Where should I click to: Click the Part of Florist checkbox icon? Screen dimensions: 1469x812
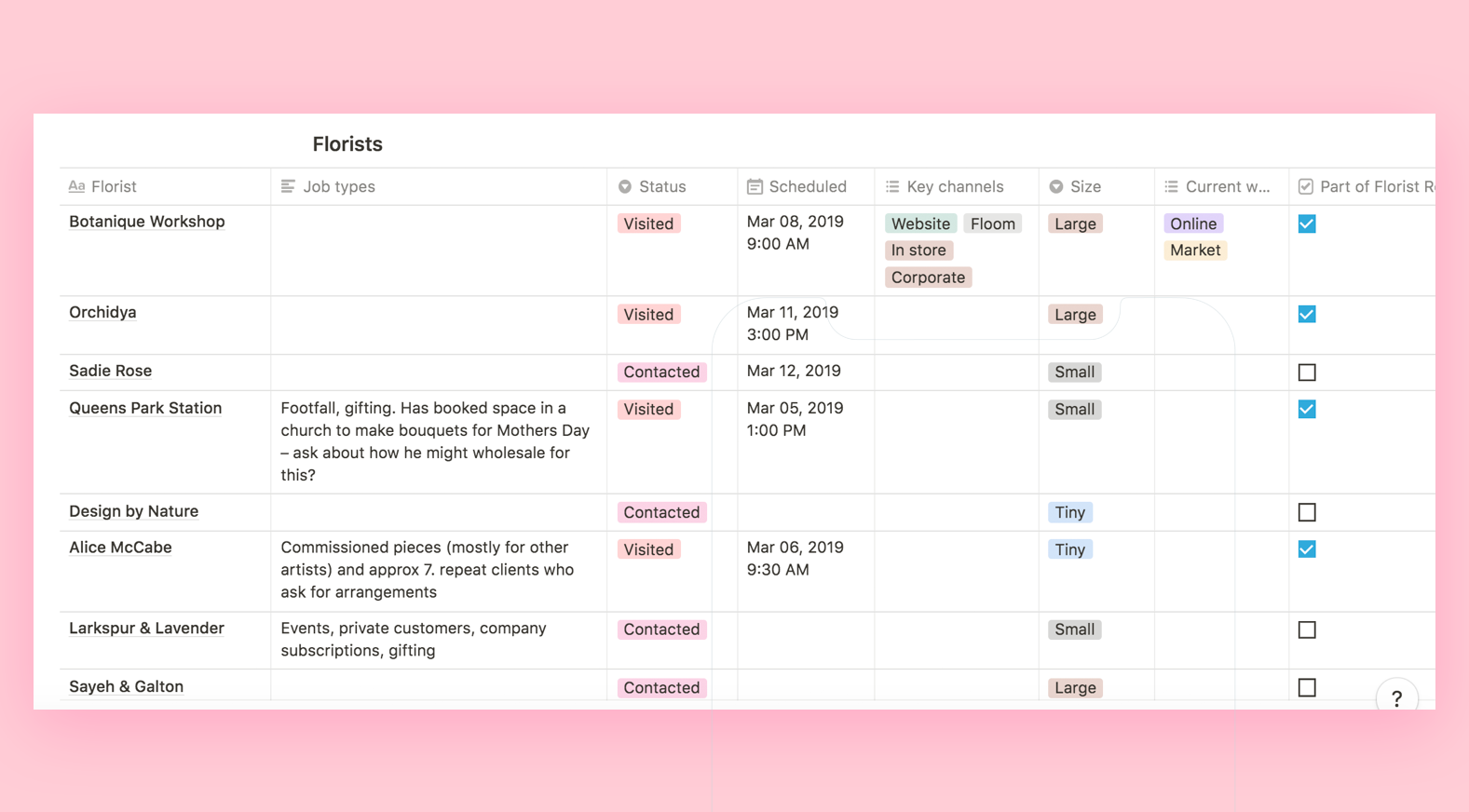1306,187
